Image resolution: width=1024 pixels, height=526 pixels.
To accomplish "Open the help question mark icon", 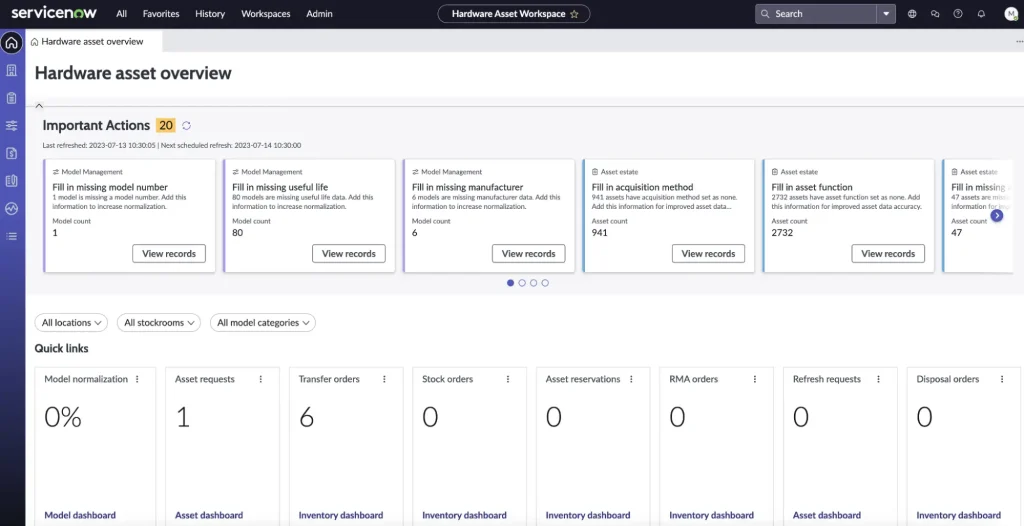I will pyautogui.click(x=958, y=14).
